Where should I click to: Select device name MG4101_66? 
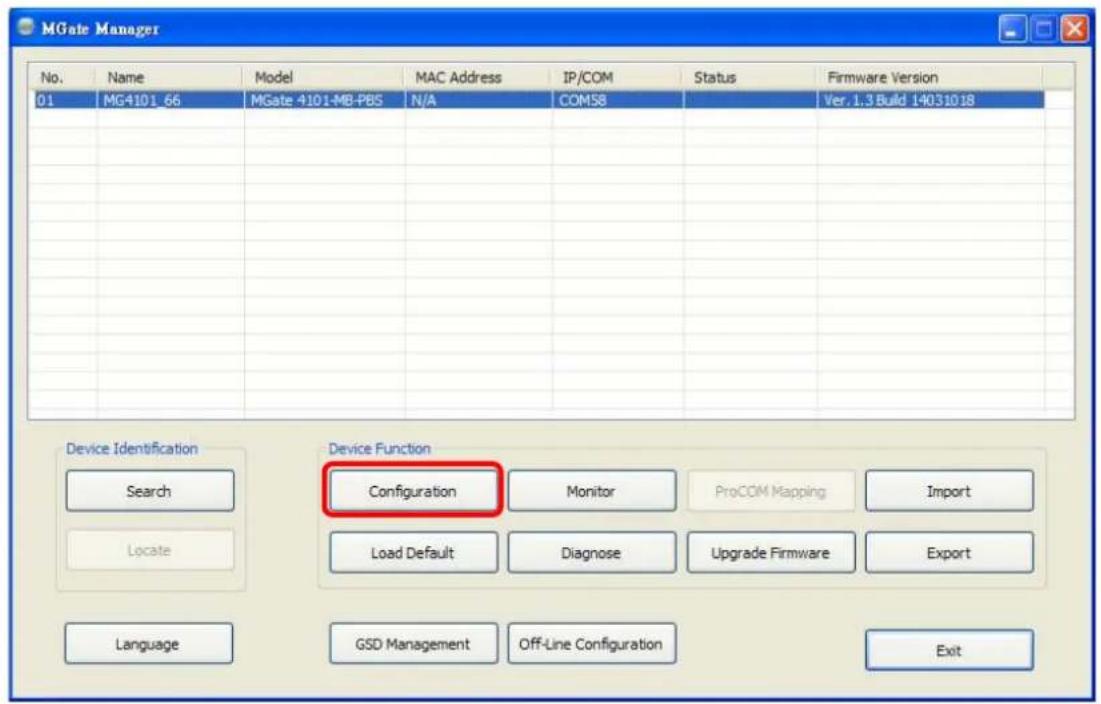coord(170,100)
